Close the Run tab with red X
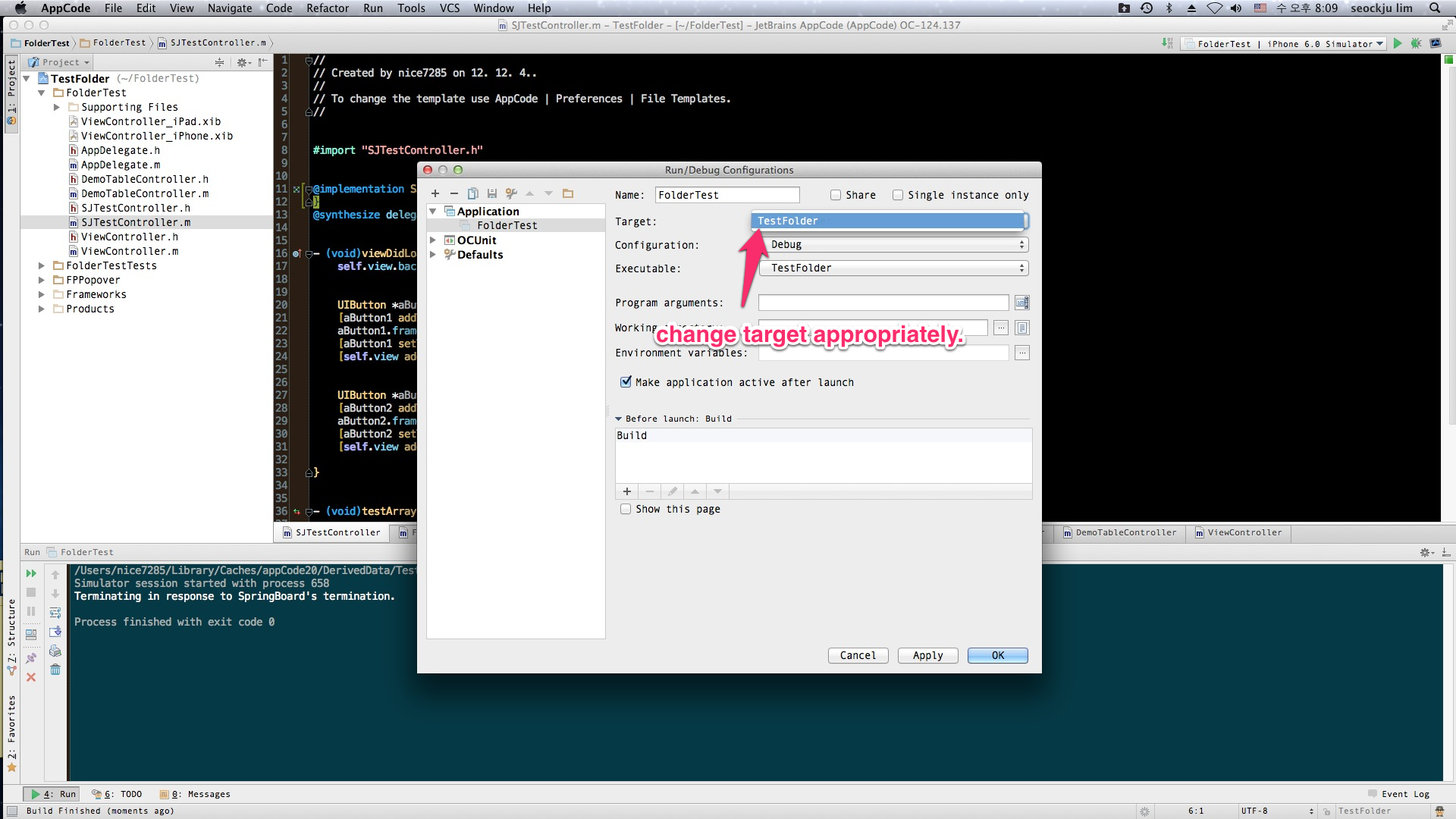This screenshot has height=819, width=1456. (x=31, y=677)
